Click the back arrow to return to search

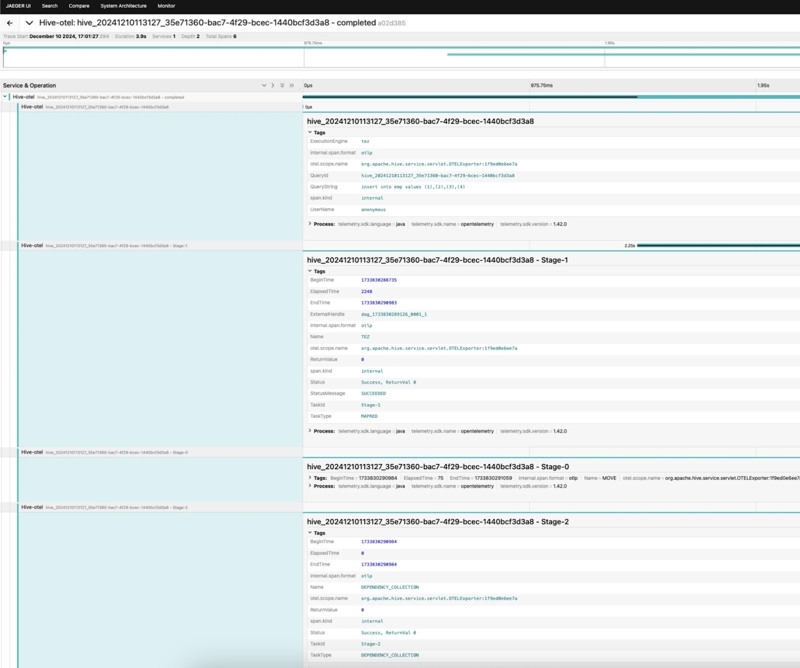10,21
